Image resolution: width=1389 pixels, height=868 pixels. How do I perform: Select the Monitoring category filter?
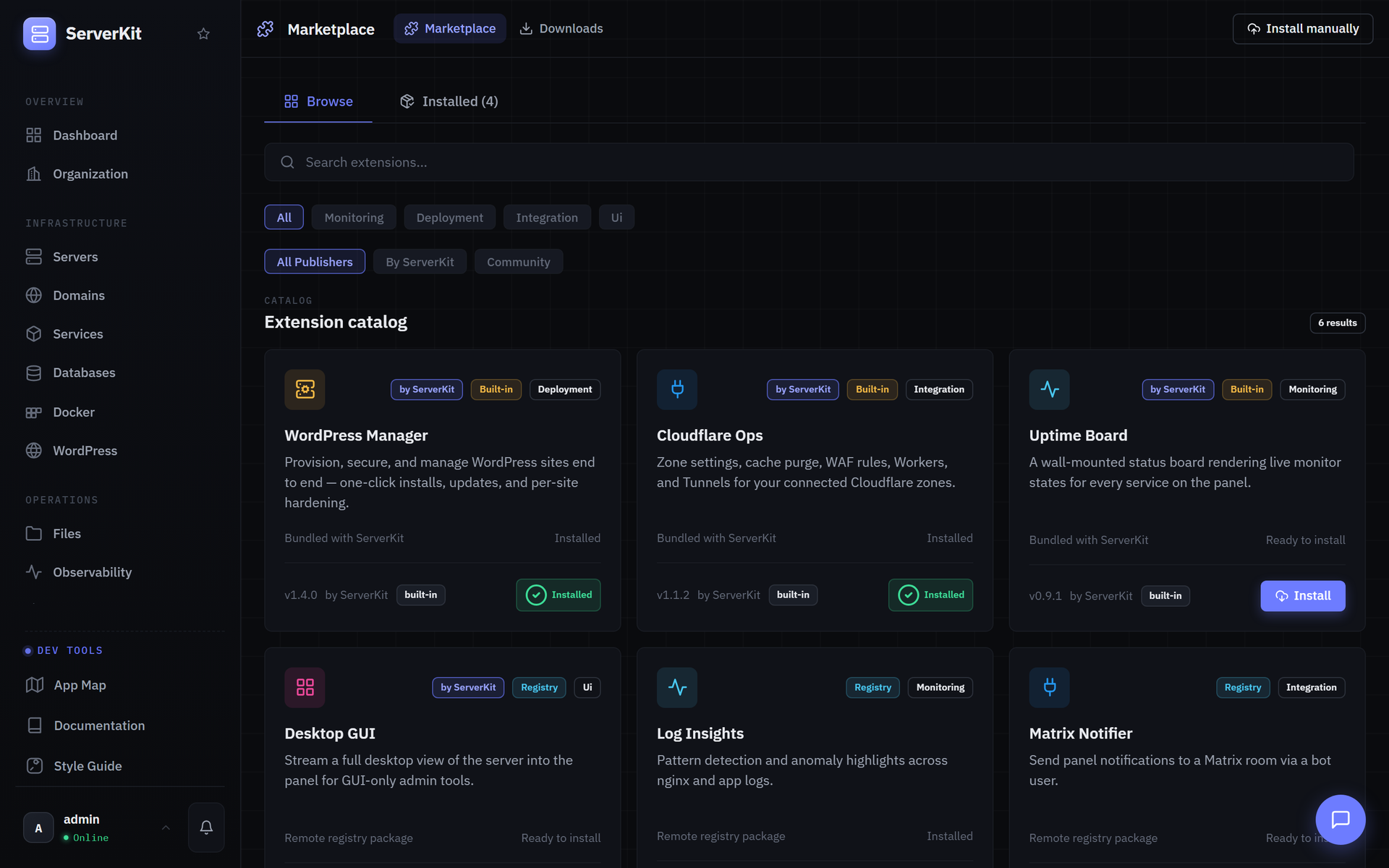coord(354,217)
